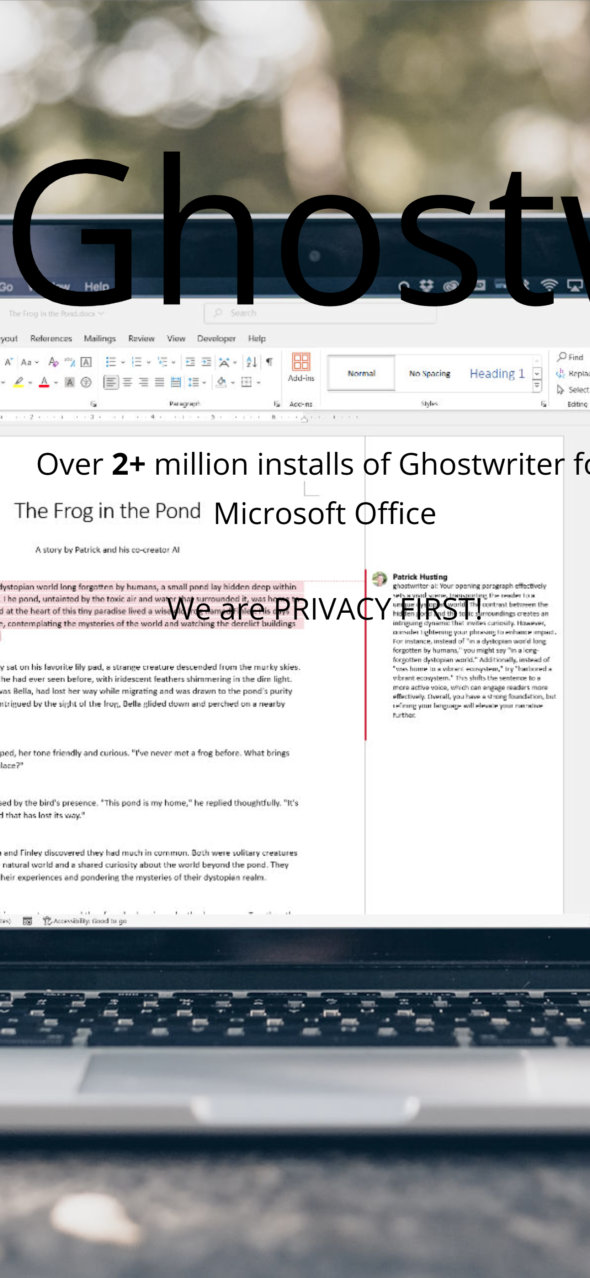Open the Help ribbon tab
Image resolution: width=590 pixels, height=1278 pixels.
point(257,338)
